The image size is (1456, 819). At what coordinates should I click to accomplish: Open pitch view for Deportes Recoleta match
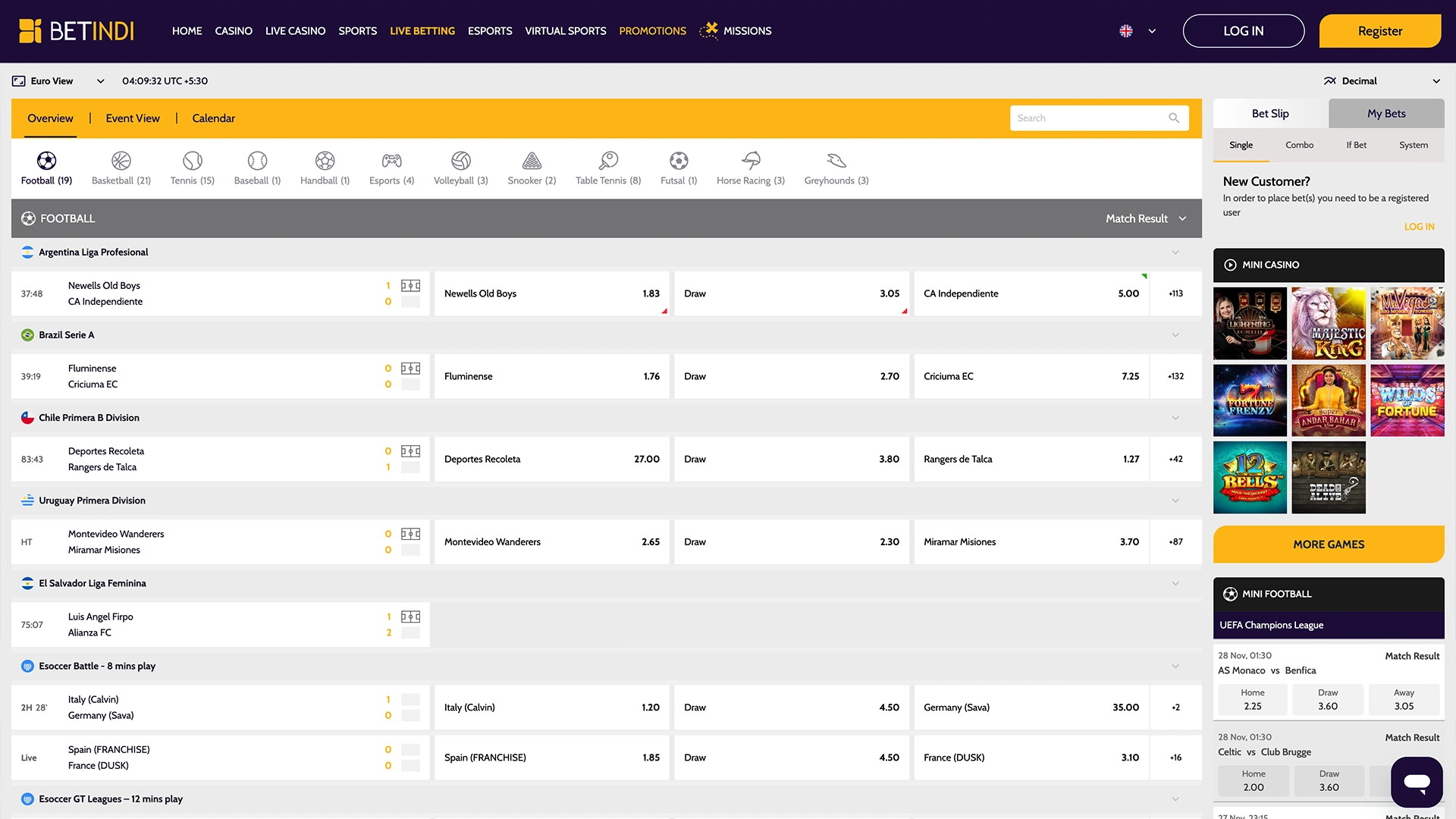point(410,451)
